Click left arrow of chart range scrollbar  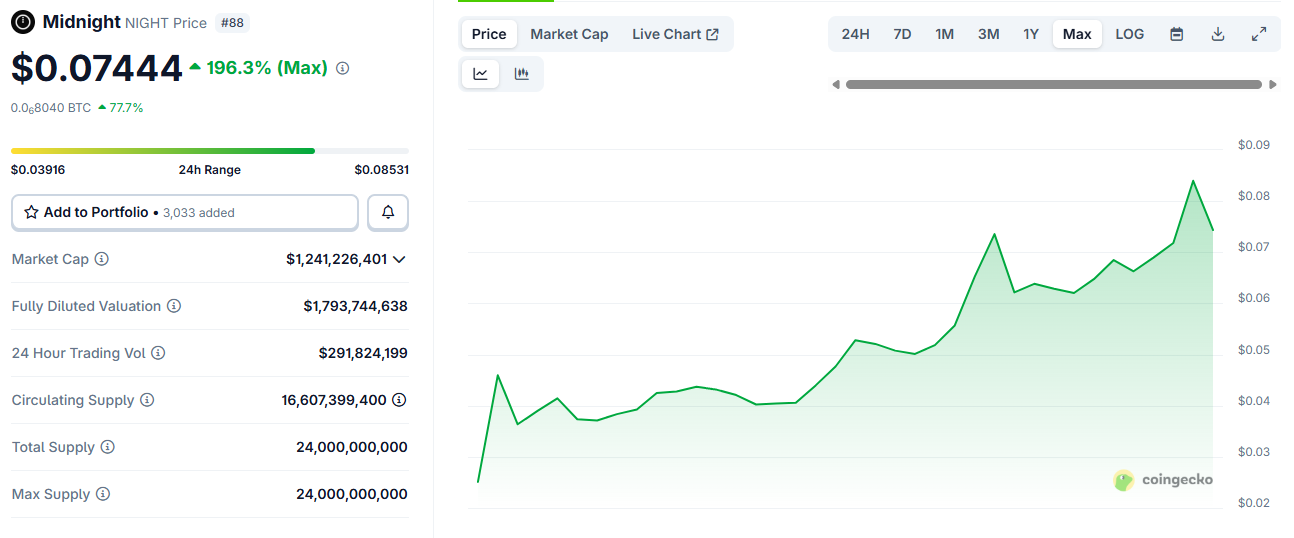click(x=836, y=85)
